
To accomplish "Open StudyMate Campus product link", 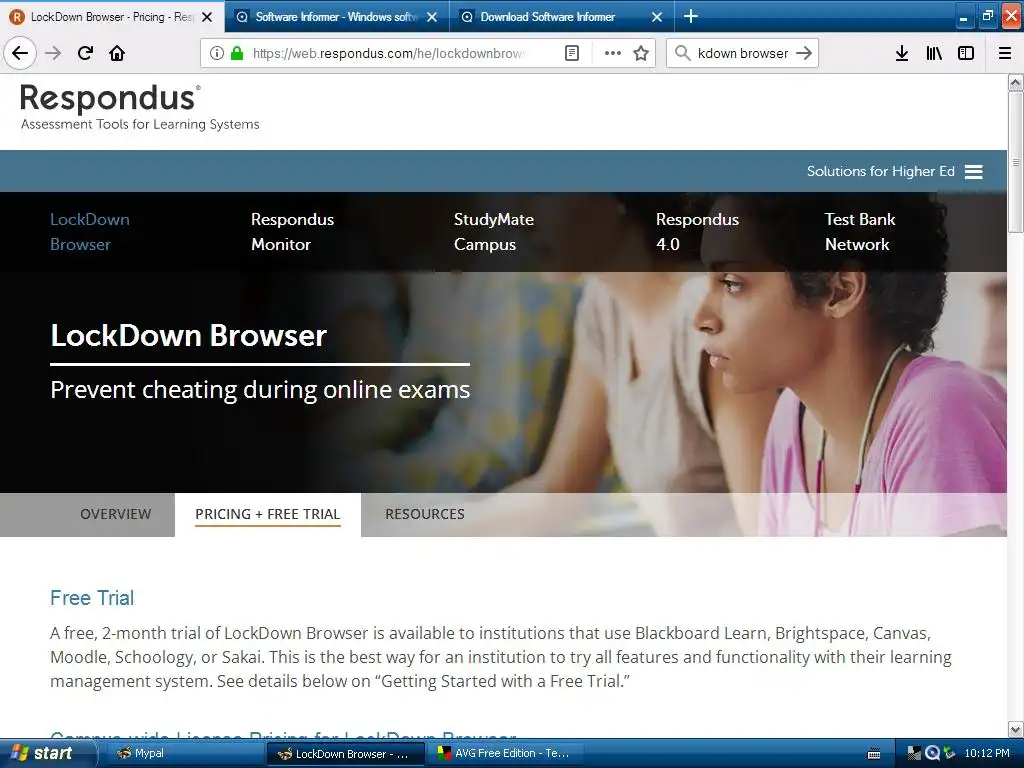I will 494,232.
